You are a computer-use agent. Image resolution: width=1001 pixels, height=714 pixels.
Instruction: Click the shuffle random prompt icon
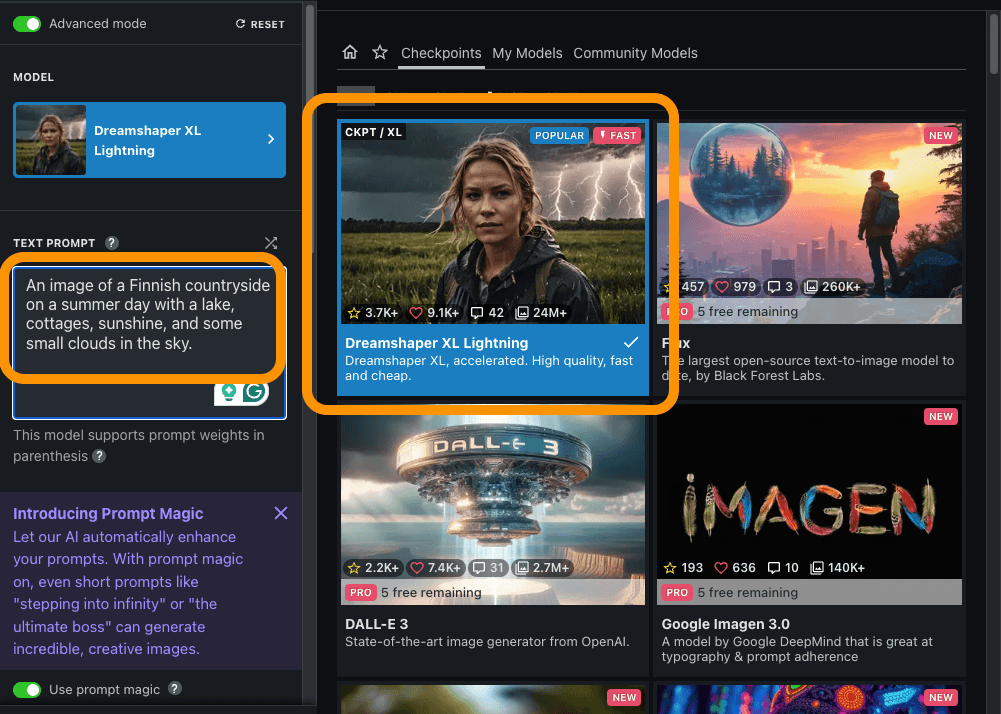pos(271,243)
